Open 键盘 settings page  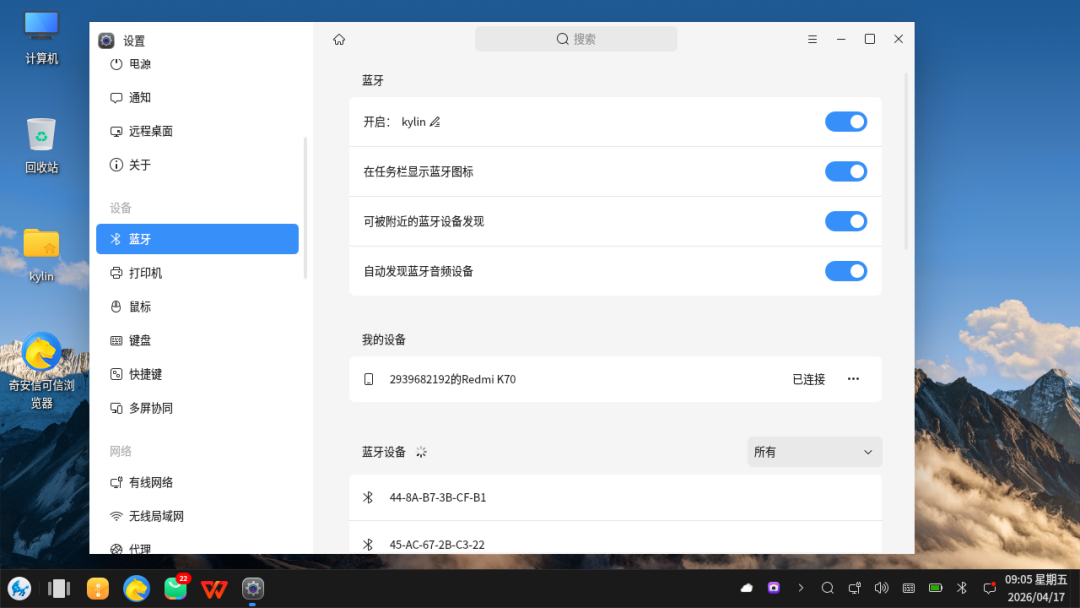(197, 341)
